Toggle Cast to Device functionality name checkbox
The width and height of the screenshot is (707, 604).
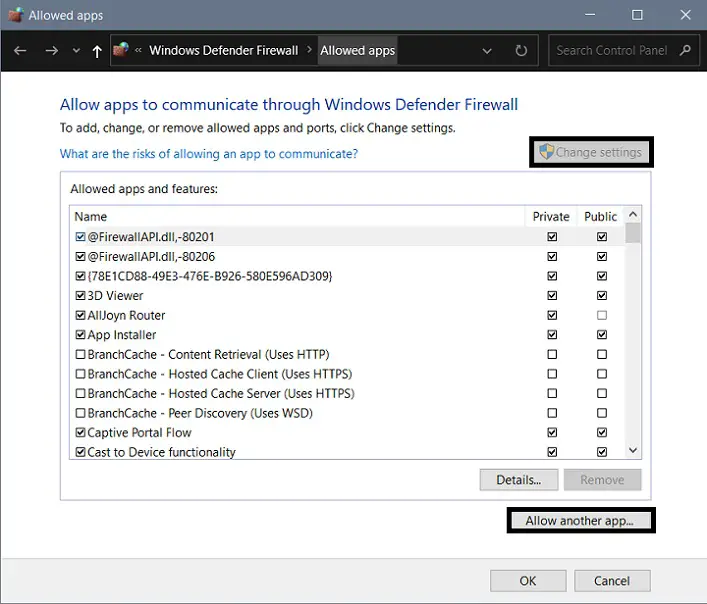coord(80,452)
